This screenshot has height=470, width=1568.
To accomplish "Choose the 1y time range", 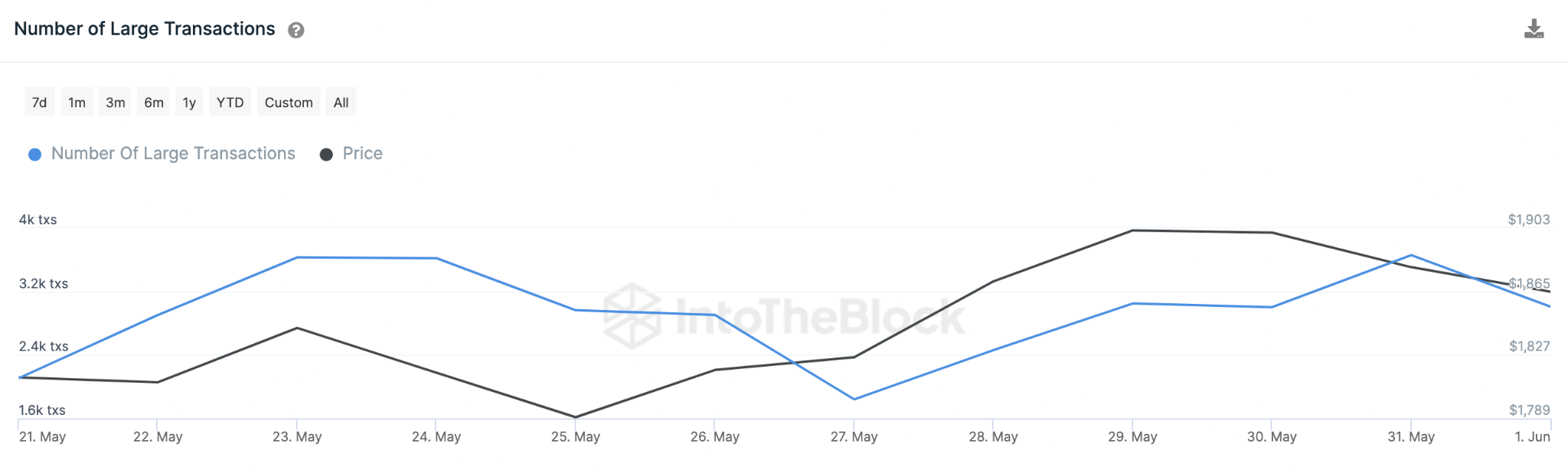I will pos(189,102).
